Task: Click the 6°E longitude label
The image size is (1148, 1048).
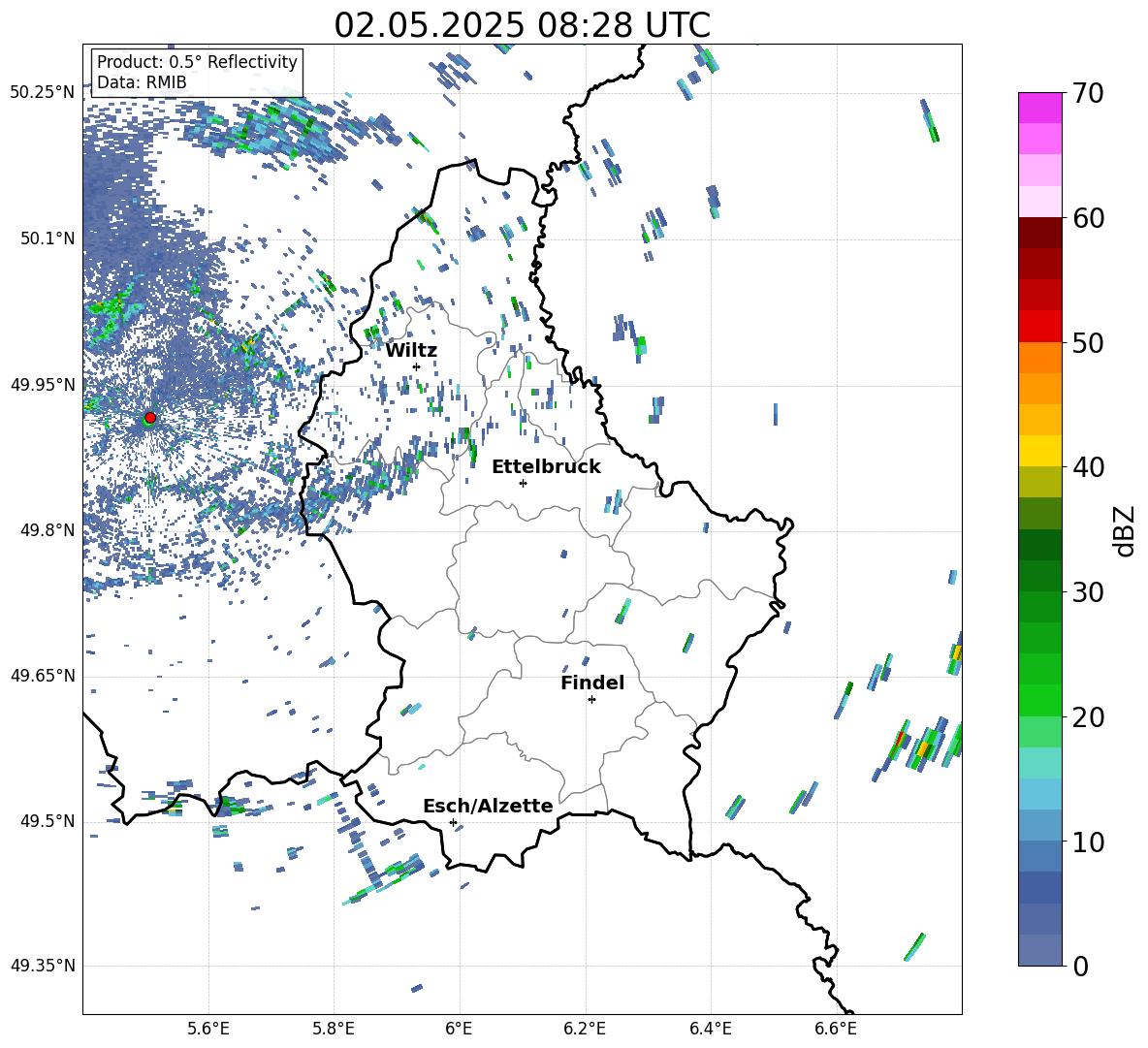Action: coord(459,1029)
